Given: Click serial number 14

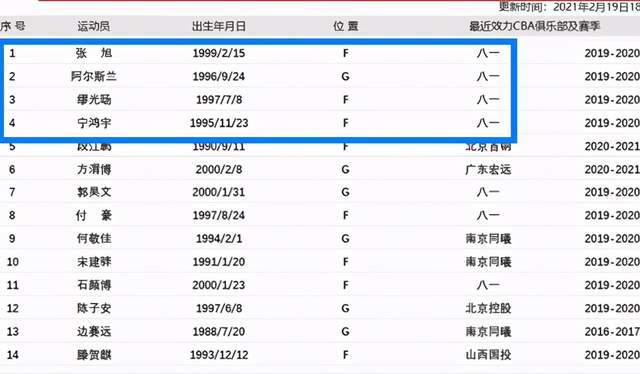Looking at the screenshot, I should pos(13,355).
